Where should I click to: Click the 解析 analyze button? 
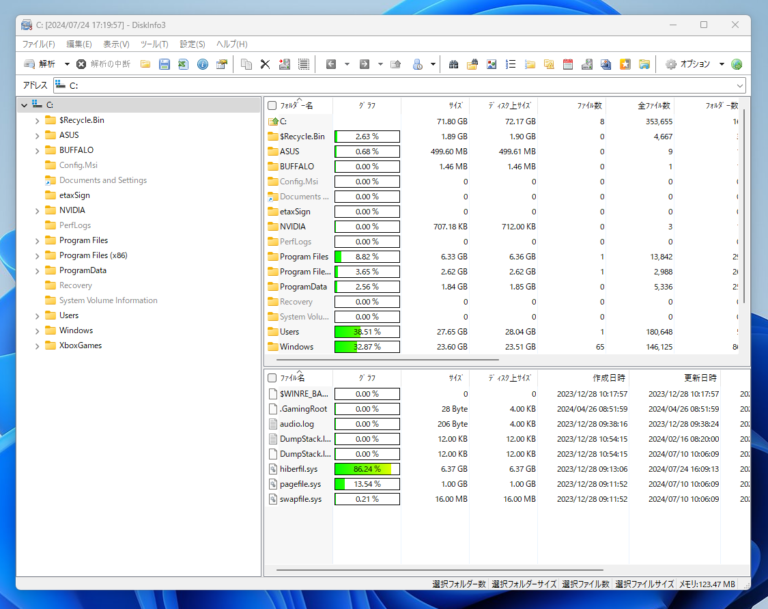point(40,64)
